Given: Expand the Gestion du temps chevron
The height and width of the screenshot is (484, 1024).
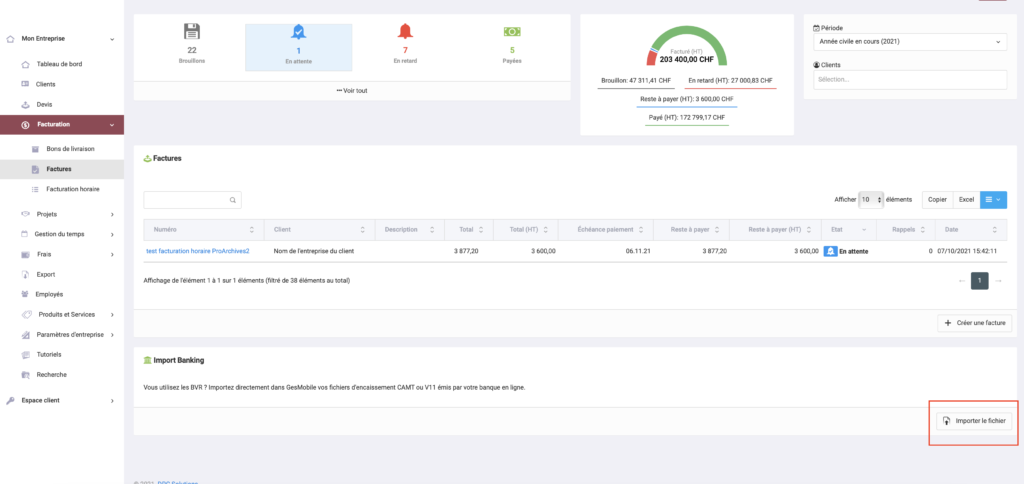Looking at the screenshot, I should click(x=112, y=234).
